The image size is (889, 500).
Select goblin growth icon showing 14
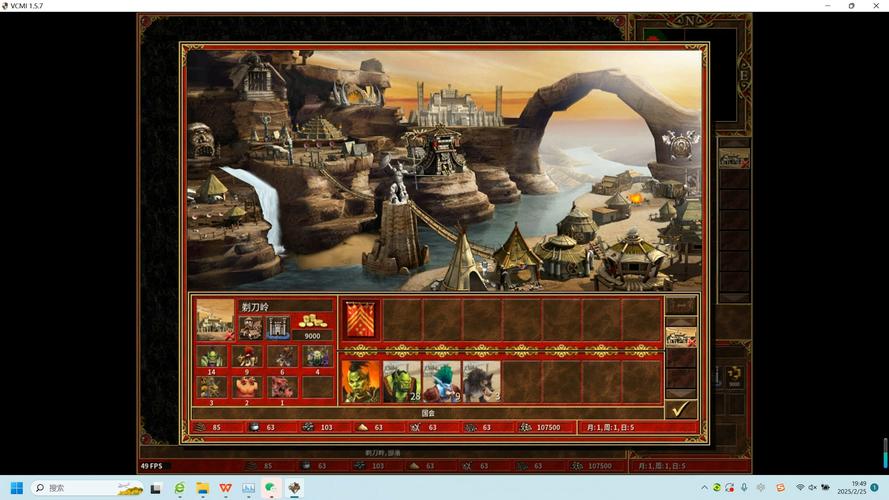point(212,357)
